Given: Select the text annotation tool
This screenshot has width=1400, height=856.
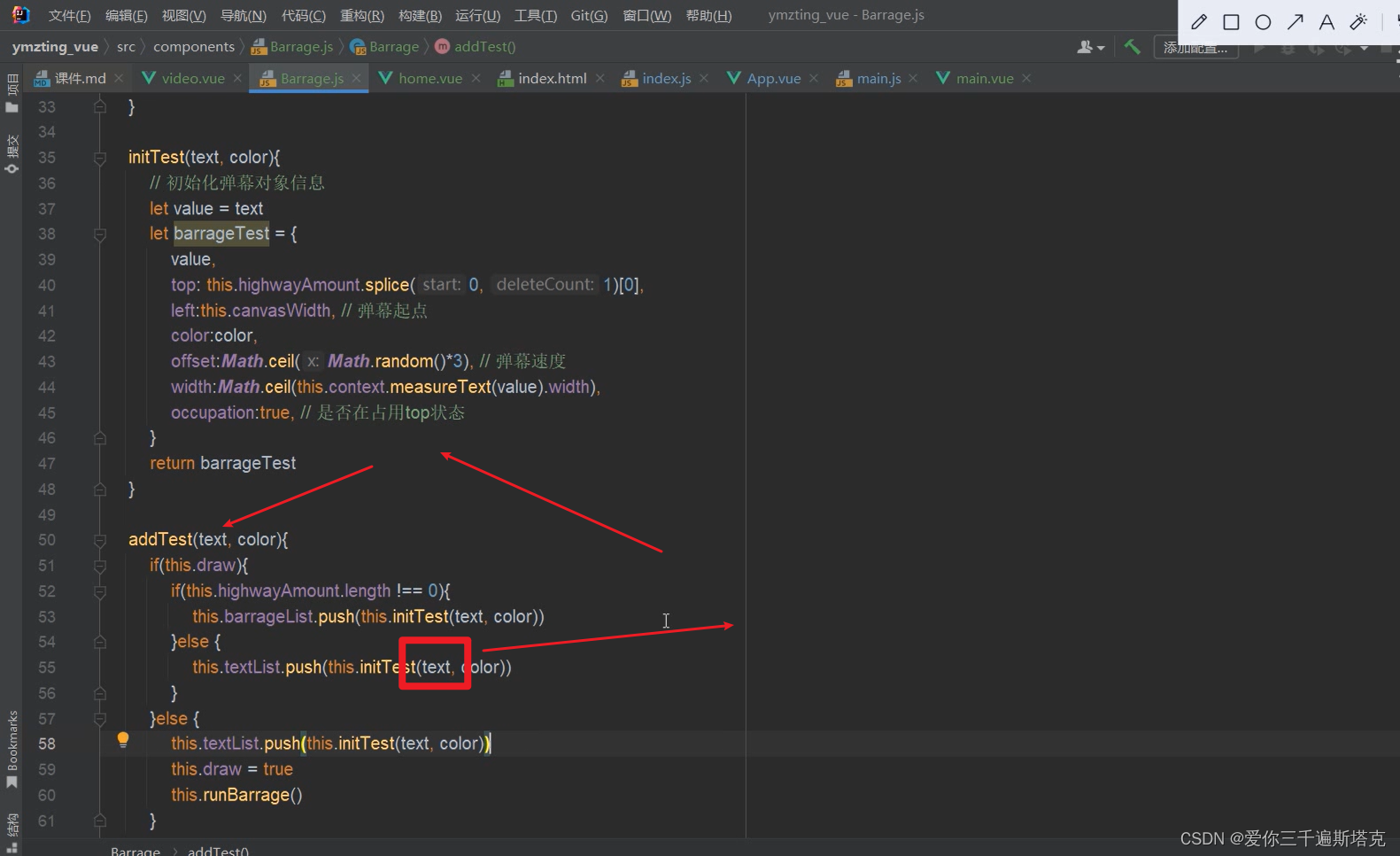Looking at the screenshot, I should click(x=1327, y=22).
